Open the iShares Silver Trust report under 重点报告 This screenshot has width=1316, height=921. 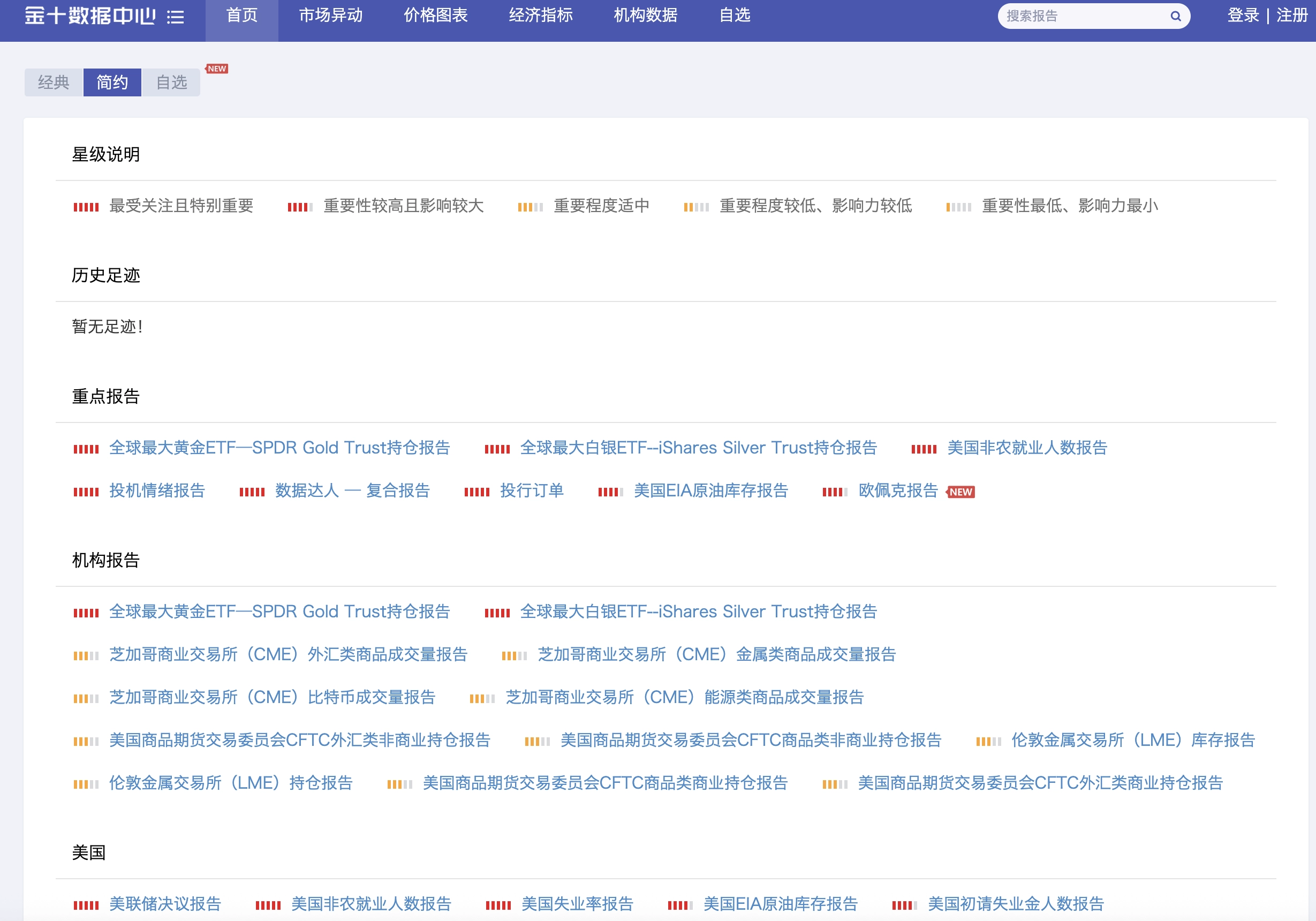pyautogui.click(x=699, y=448)
